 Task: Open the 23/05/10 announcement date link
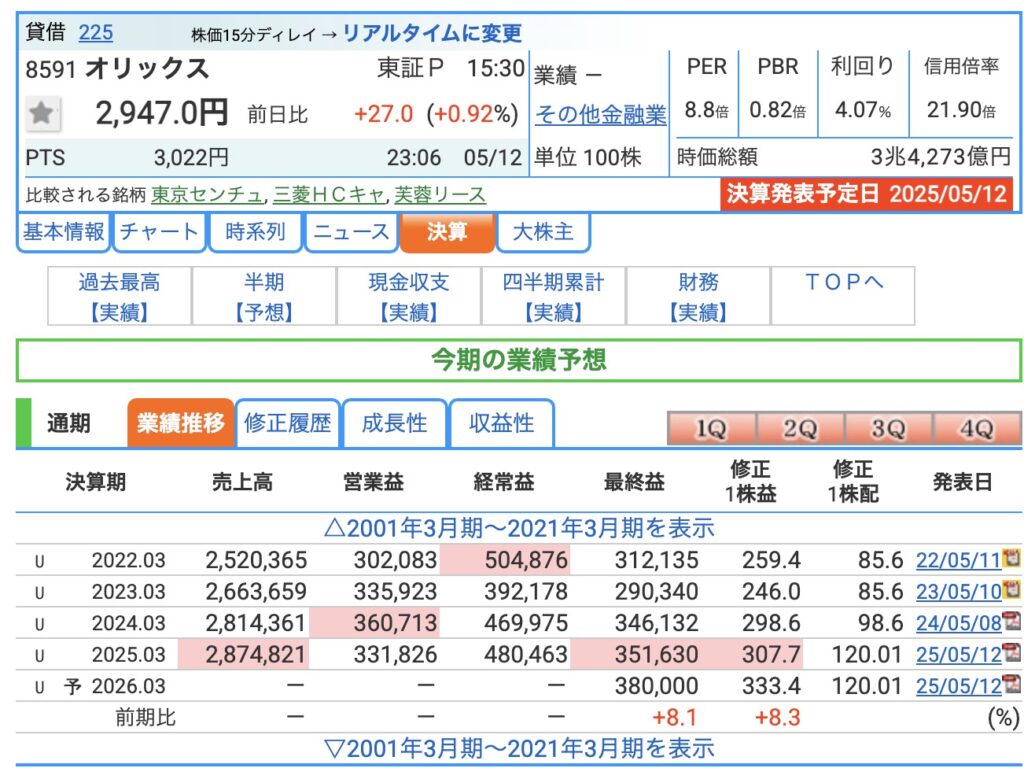(x=958, y=592)
